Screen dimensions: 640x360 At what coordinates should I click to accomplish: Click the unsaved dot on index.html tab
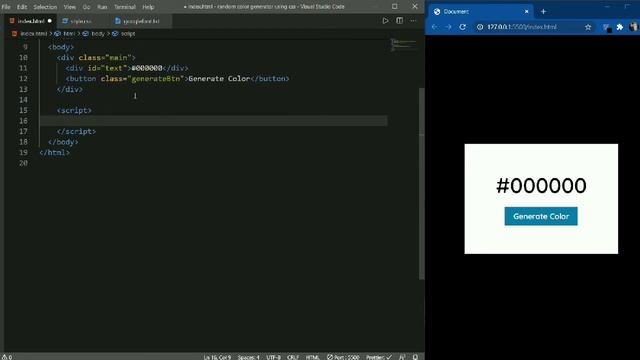[x=50, y=21]
